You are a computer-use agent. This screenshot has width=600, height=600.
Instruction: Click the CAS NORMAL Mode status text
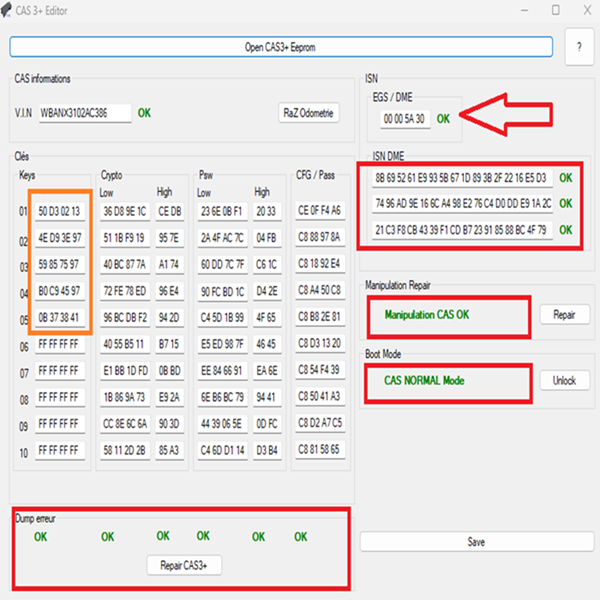pos(424,380)
